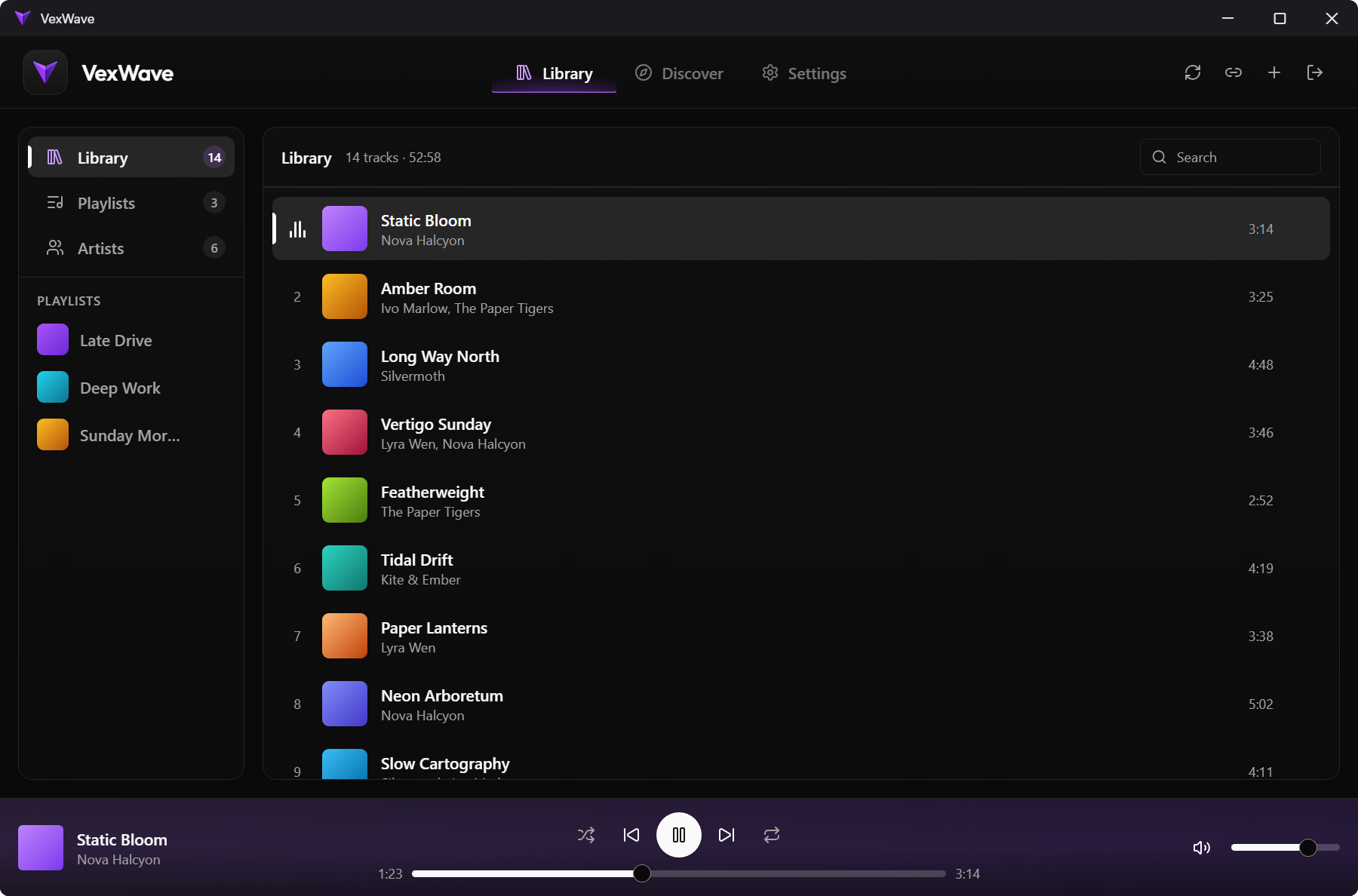Skip to the next track

[x=727, y=835]
